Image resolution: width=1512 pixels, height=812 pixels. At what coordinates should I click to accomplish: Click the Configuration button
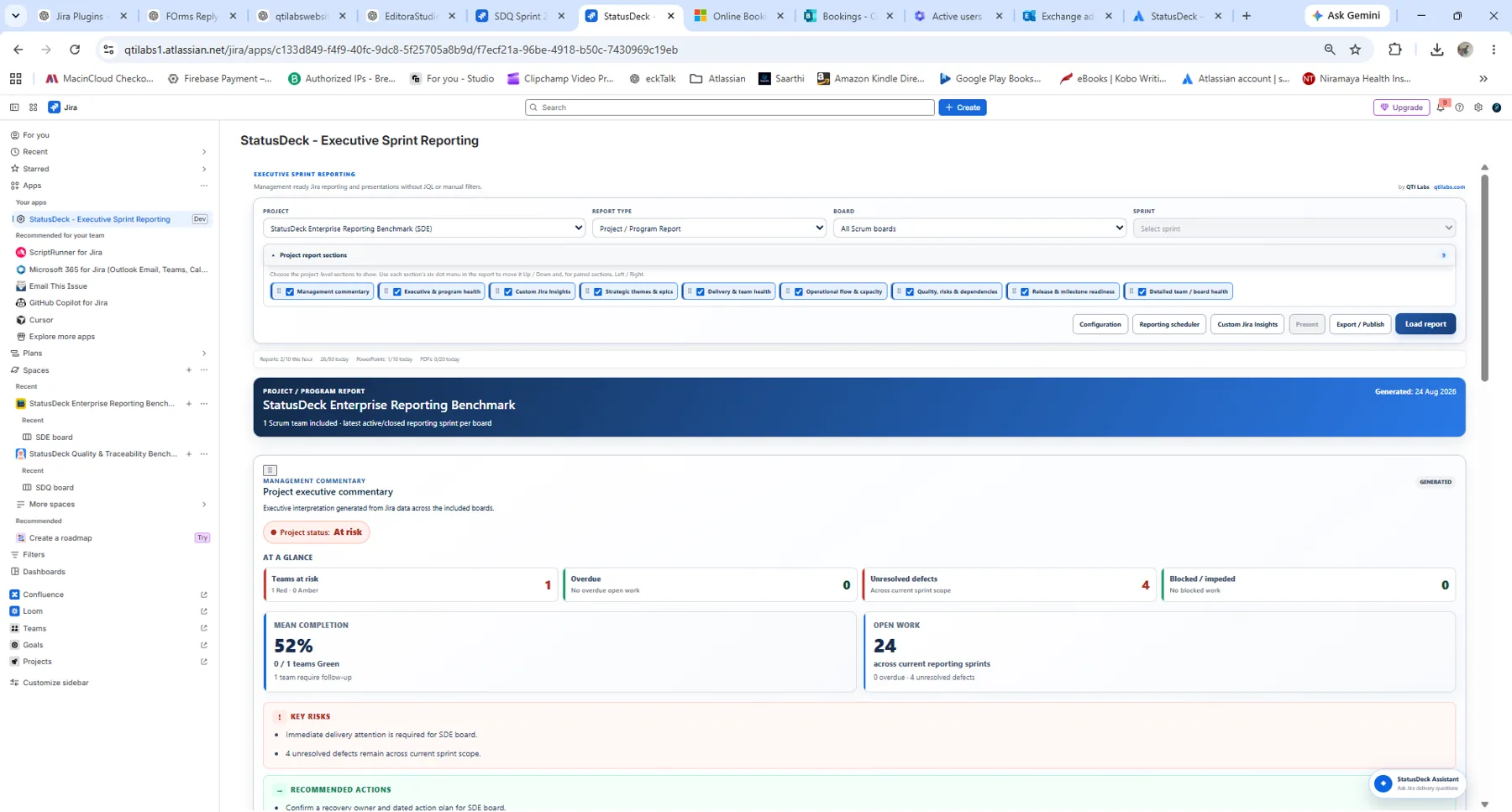click(1100, 324)
